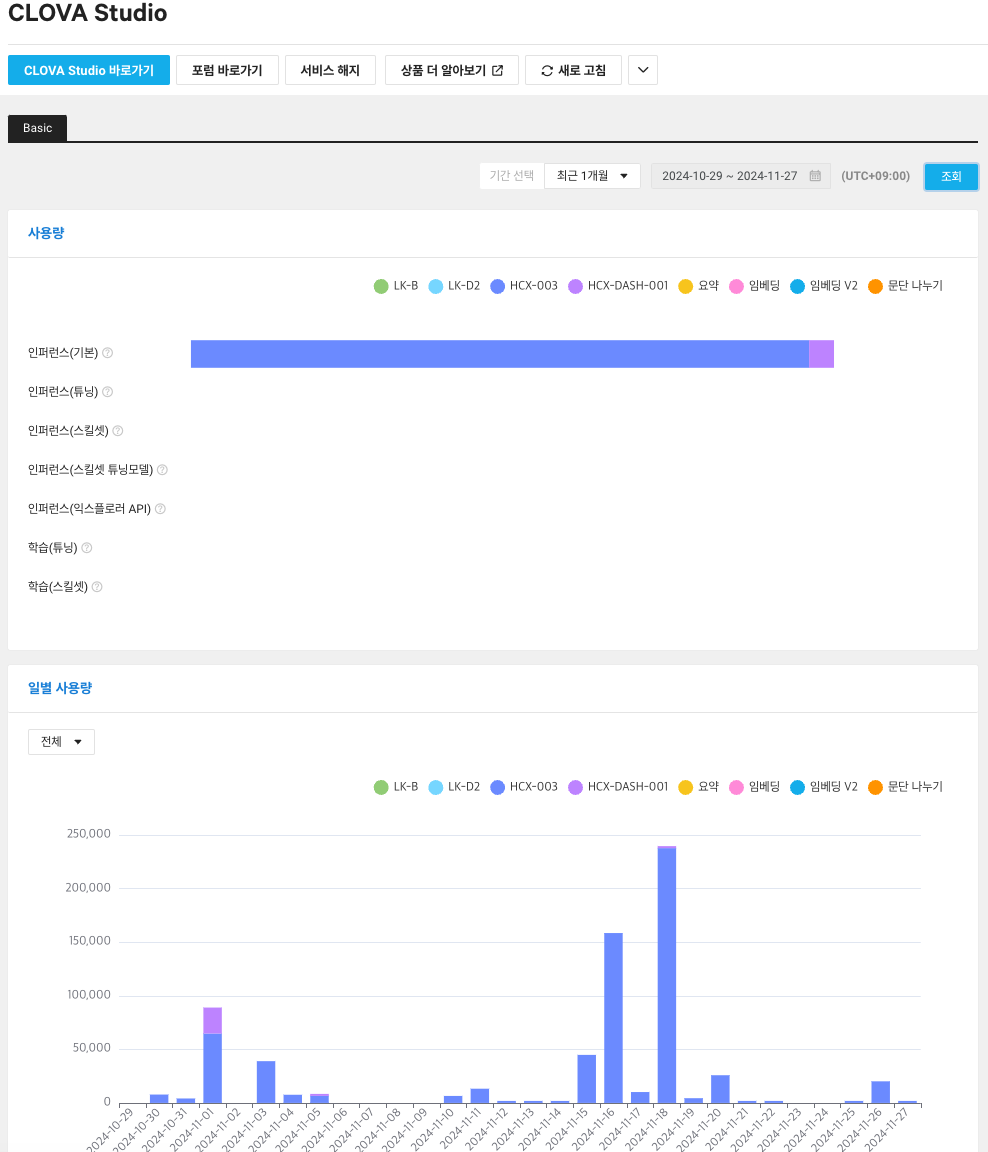This screenshot has width=988, height=1152.
Task: Click help icon next to 인퍼런스(튜닝)
Action: point(107,392)
